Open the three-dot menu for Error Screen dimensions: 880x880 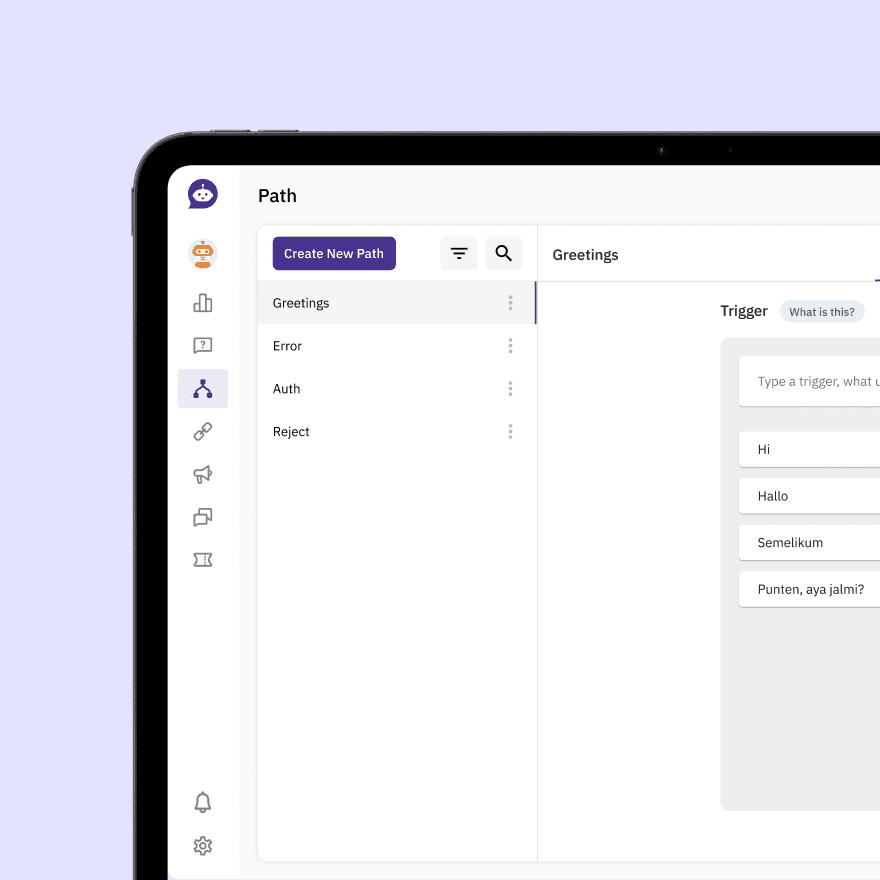[x=510, y=346]
